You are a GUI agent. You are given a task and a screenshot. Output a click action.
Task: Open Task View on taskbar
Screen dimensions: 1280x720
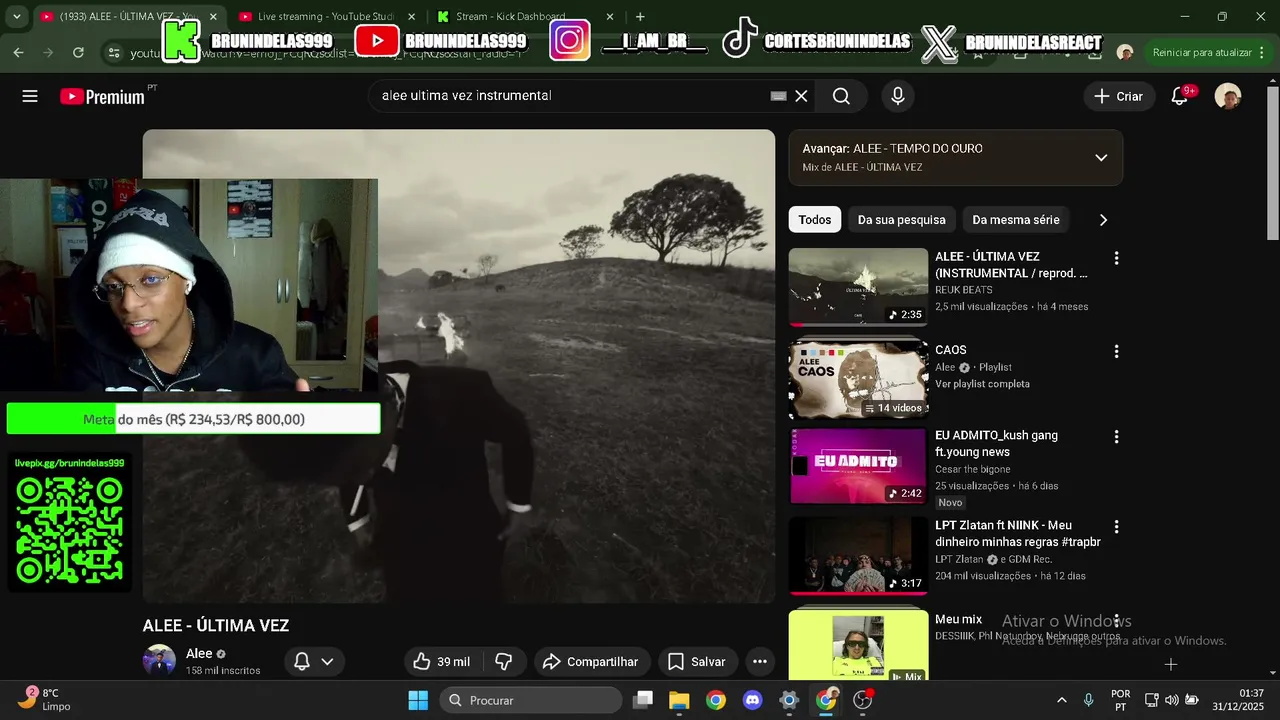coord(643,700)
